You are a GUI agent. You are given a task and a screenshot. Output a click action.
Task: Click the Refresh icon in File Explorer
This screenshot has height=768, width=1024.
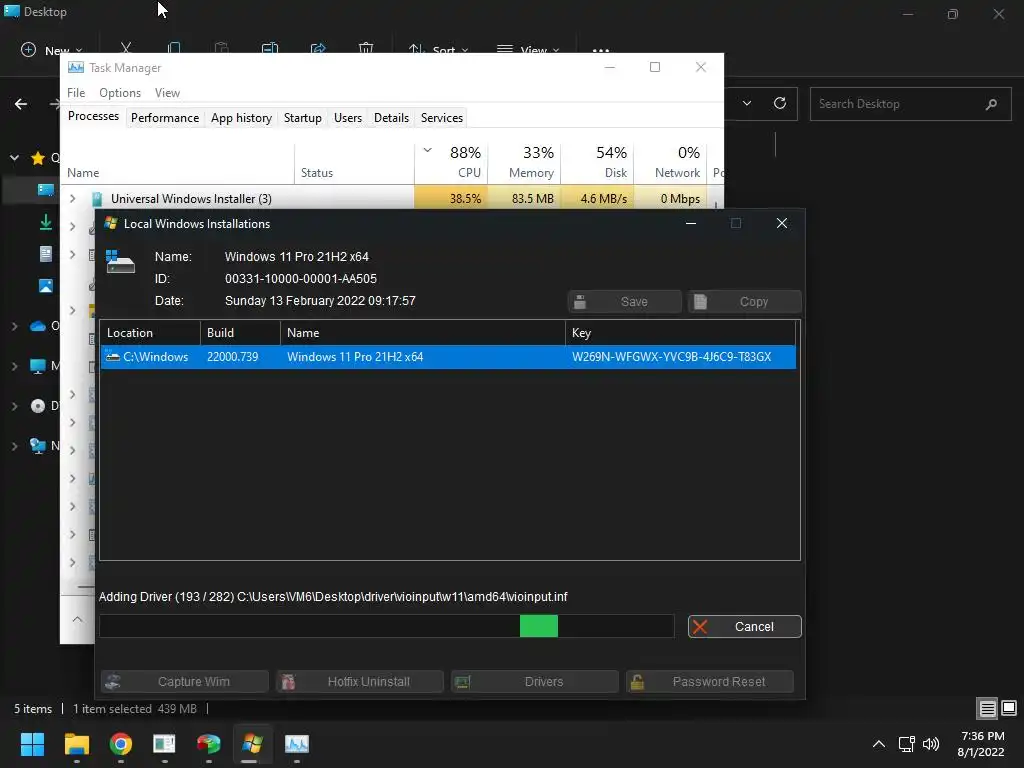[x=780, y=103]
